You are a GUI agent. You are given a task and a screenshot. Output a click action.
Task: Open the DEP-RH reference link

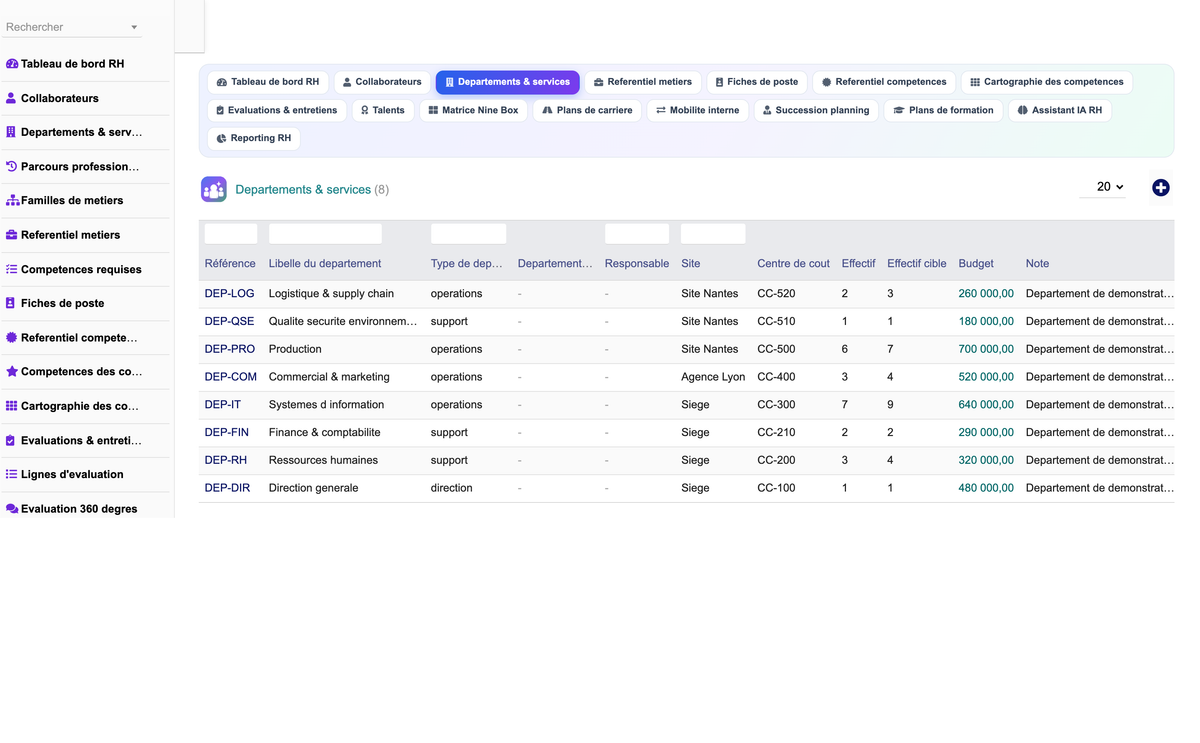(x=225, y=461)
